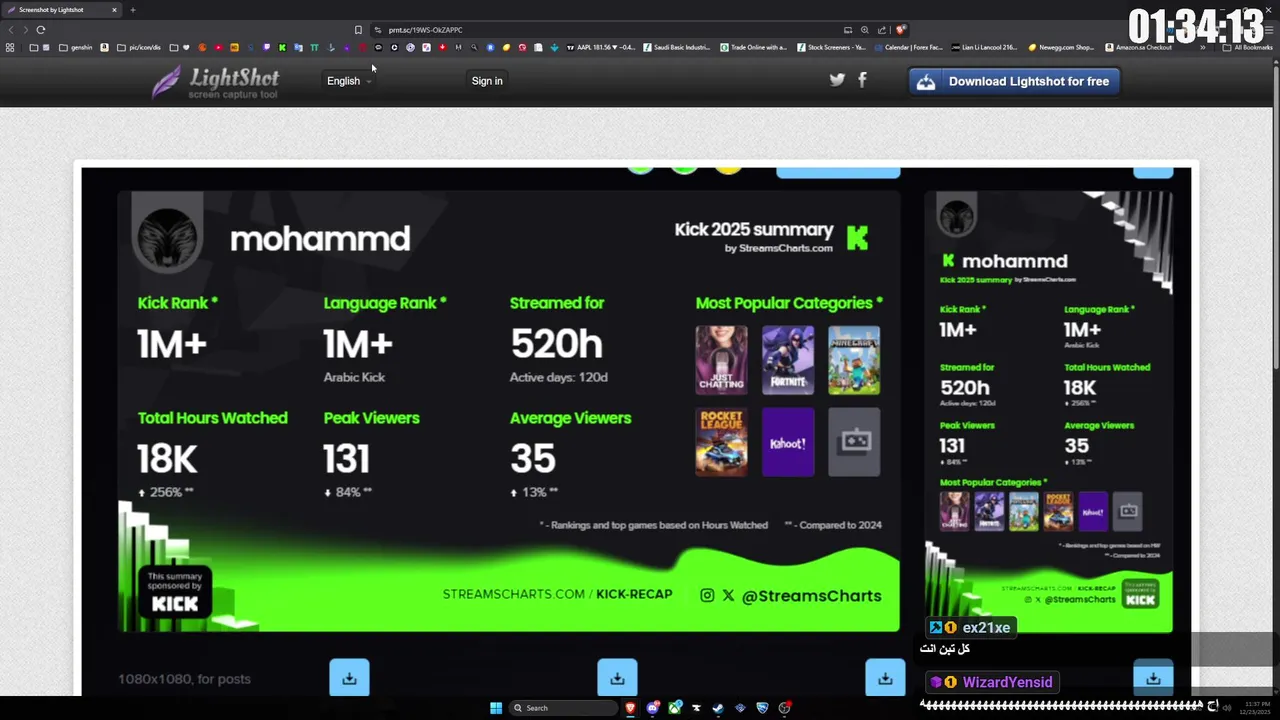Click the LightShot logo
The width and height of the screenshot is (1280, 720).
pyautogui.click(x=215, y=82)
